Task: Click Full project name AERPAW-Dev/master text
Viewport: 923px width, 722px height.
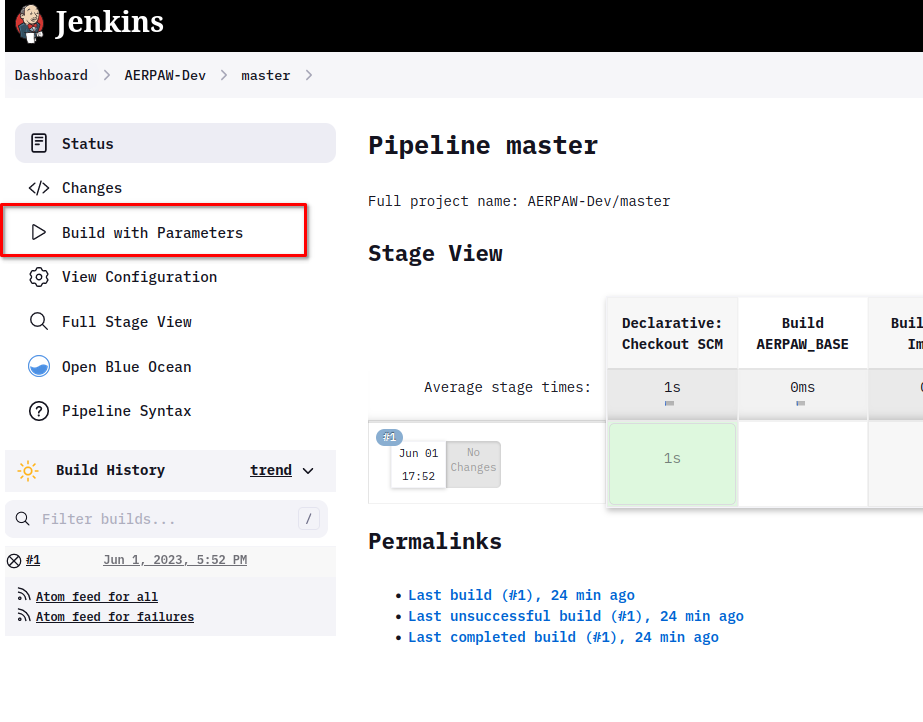Action: [x=519, y=201]
